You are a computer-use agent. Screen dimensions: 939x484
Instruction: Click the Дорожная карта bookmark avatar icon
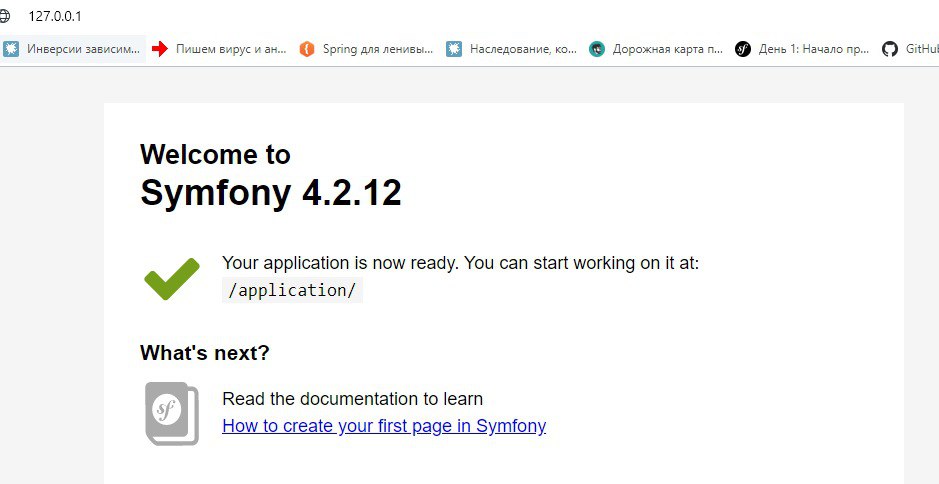pyautogui.click(x=596, y=49)
